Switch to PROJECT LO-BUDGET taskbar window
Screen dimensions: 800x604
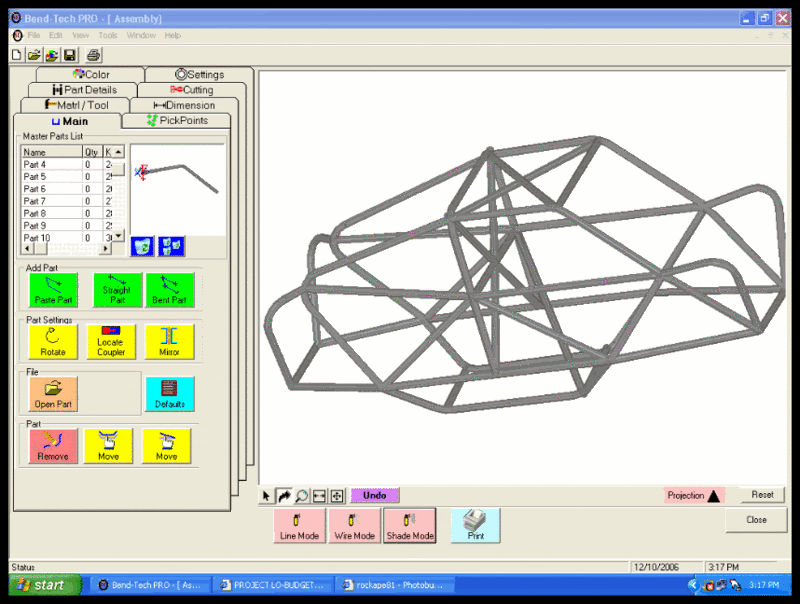click(x=272, y=585)
